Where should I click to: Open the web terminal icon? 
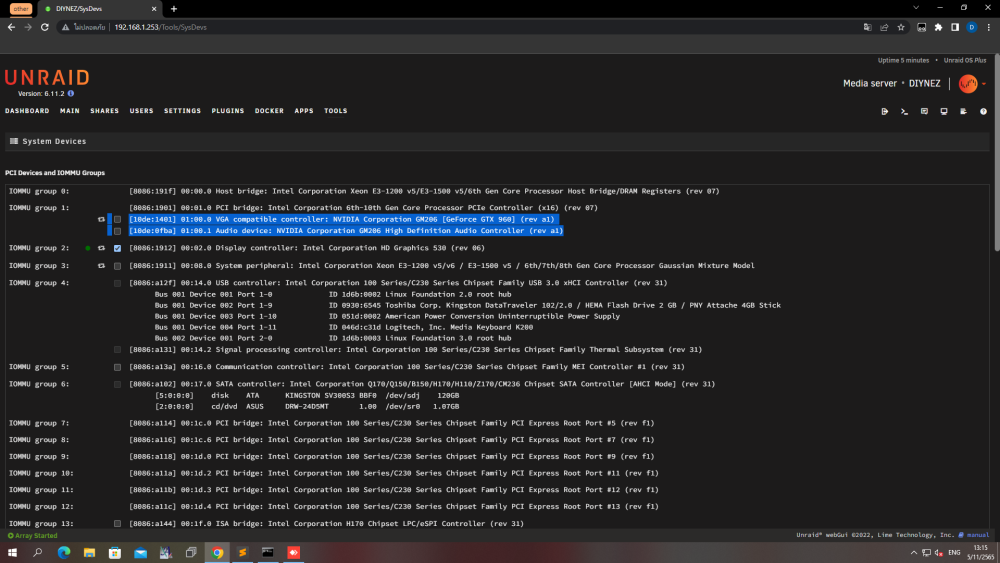click(x=904, y=111)
